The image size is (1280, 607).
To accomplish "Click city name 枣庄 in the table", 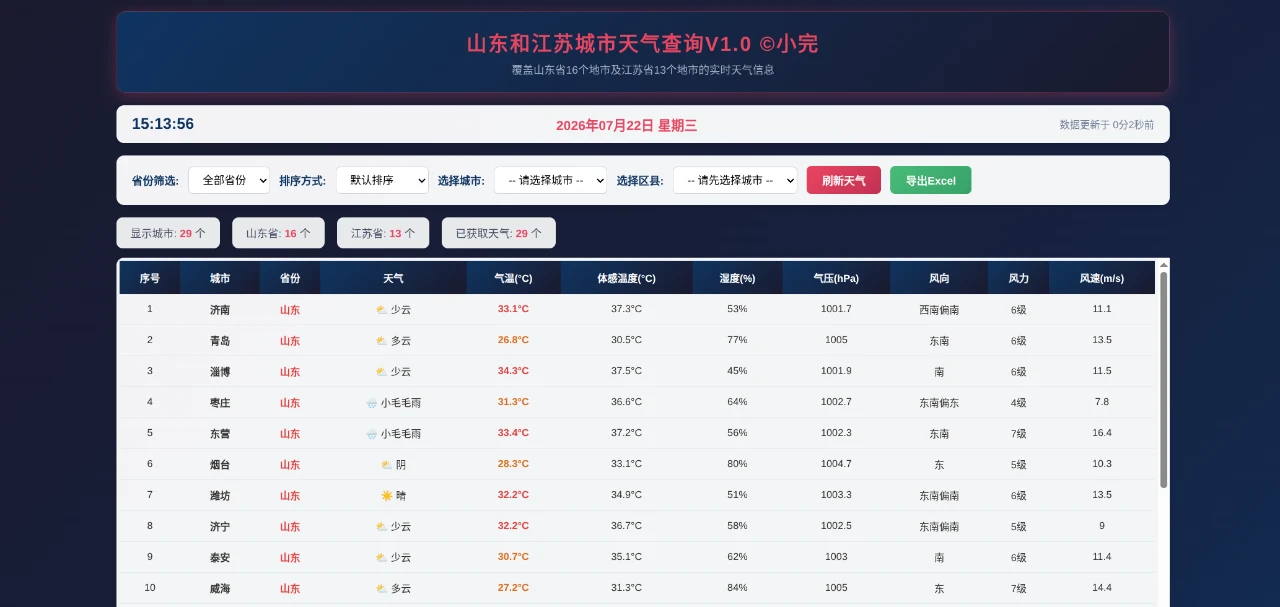I will (220, 403).
